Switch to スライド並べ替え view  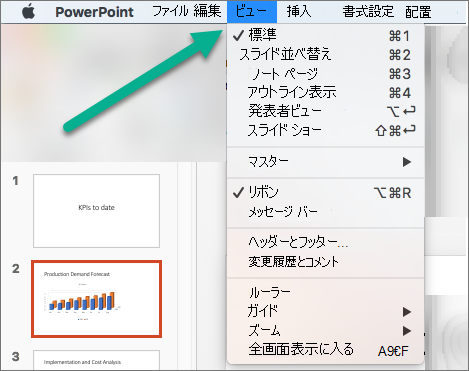coord(325,54)
